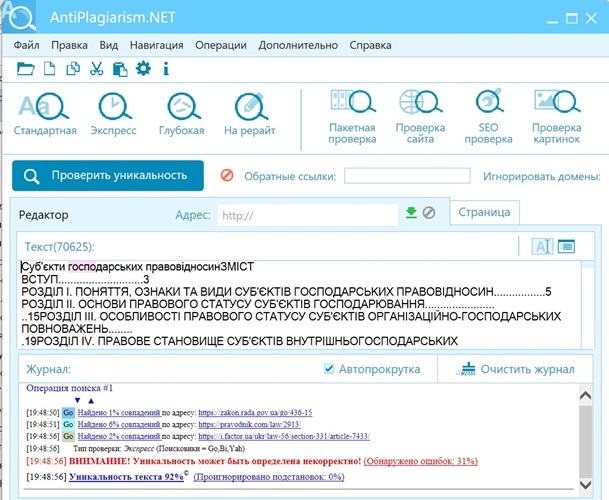Open the Операции menu
609x500 pixels.
(221, 45)
